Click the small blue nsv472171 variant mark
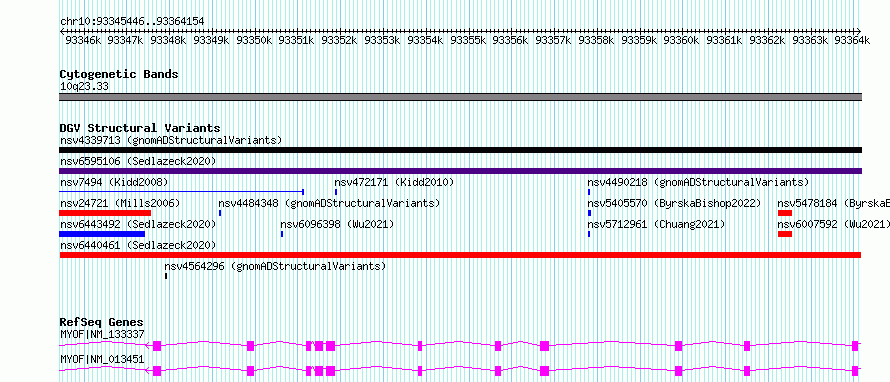Viewport: 890px width, 382px height. coord(336,192)
